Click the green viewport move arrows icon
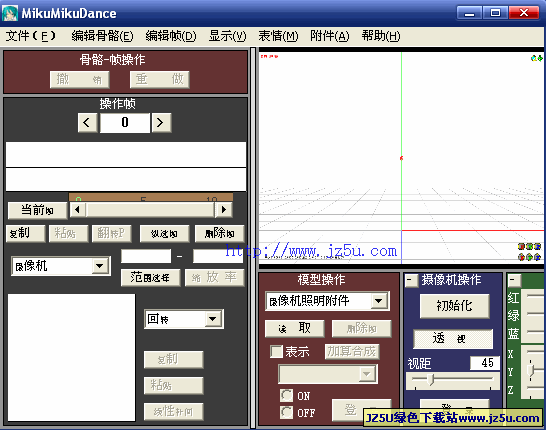The height and width of the screenshot is (430, 546). point(539,58)
